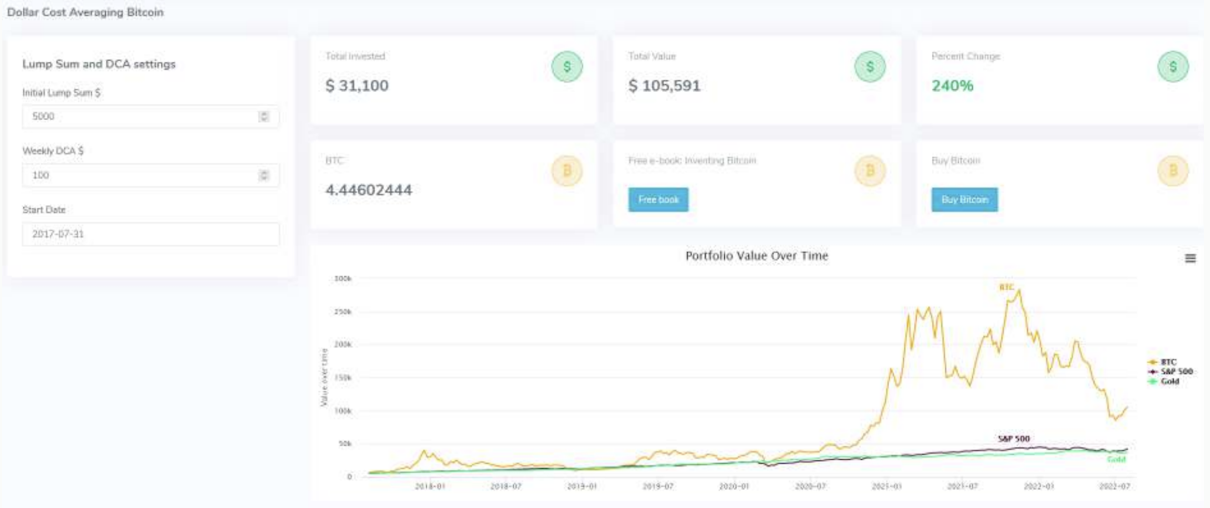Image resolution: width=1210 pixels, height=508 pixels.
Task: Click the Free book button
Action: [658, 200]
